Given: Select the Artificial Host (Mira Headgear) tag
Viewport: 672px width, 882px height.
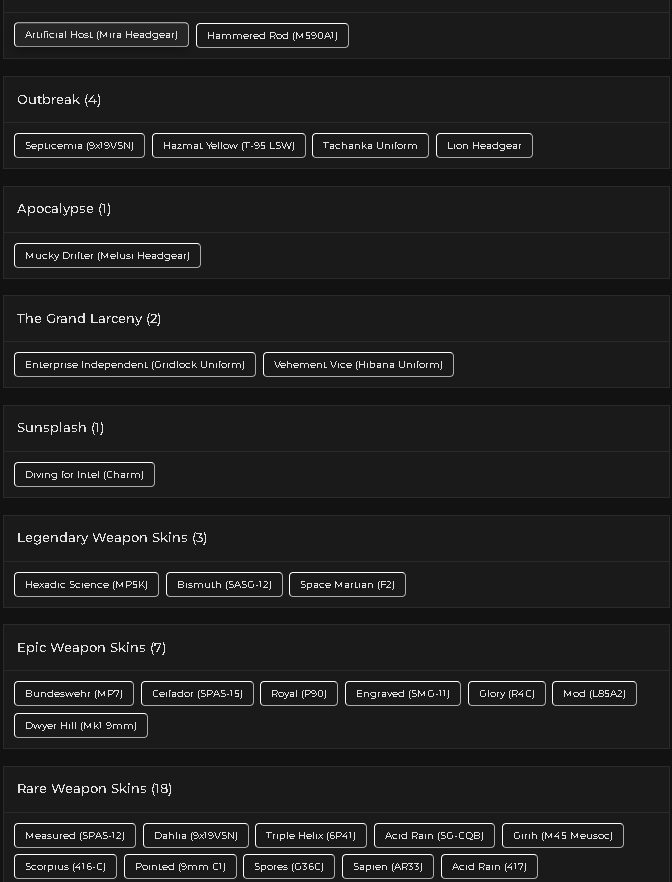Looking at the screenshot, I should click(x=101, y=35).
